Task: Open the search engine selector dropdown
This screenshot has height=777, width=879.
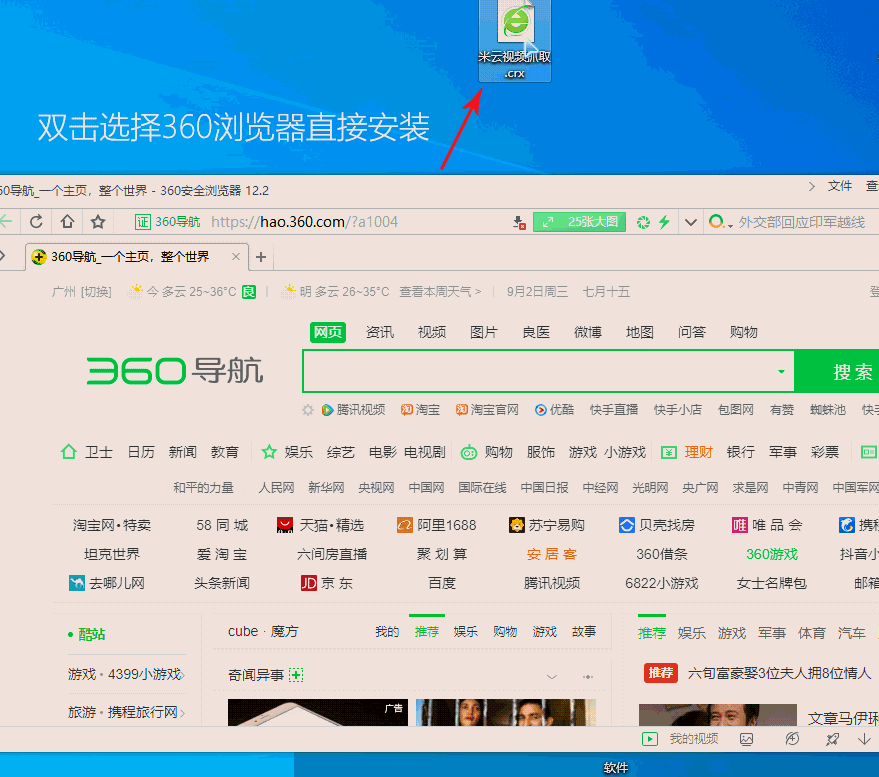Action: [x=720, y=223]
